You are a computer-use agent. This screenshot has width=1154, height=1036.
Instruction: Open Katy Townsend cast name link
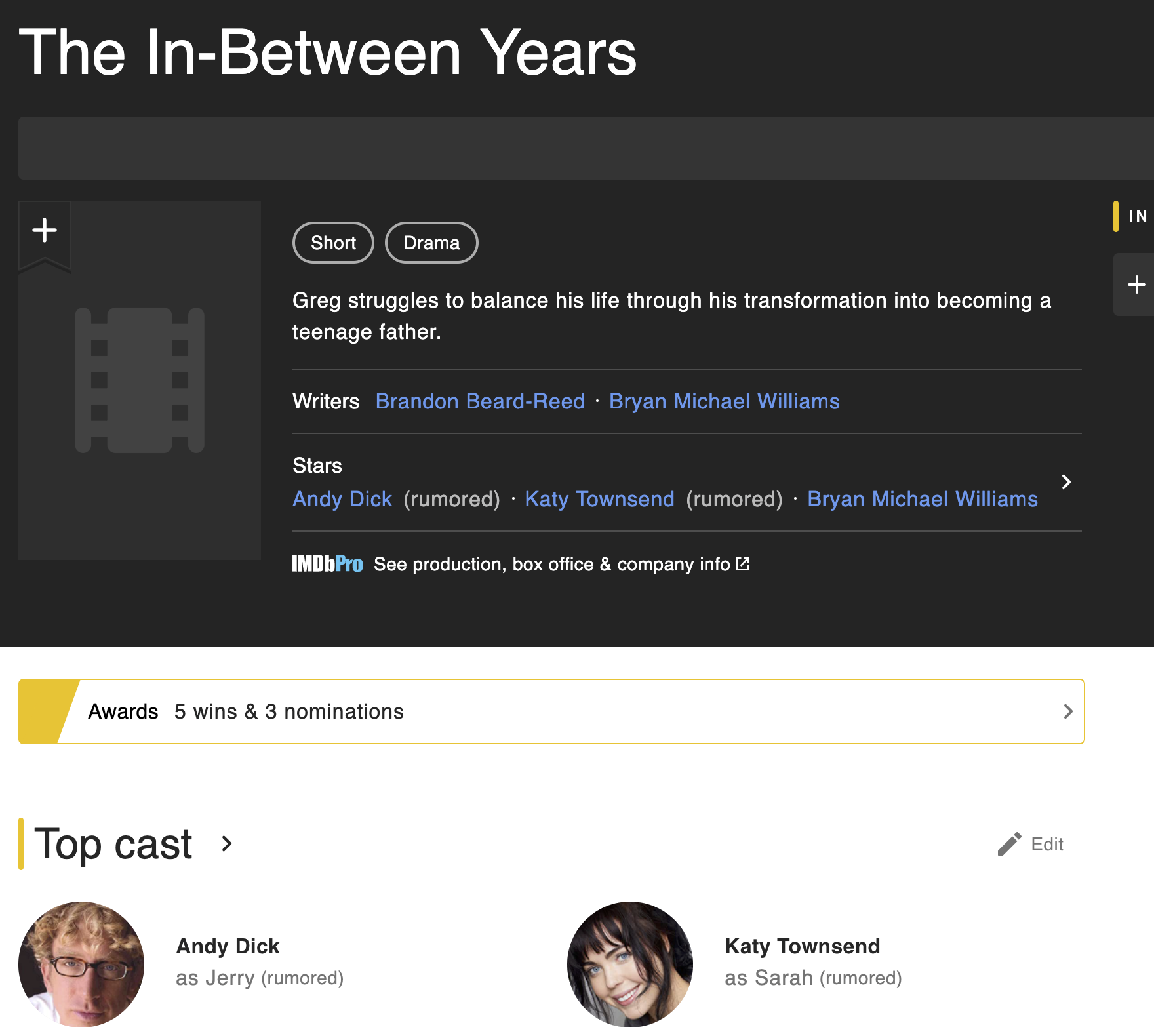point(803,946)
